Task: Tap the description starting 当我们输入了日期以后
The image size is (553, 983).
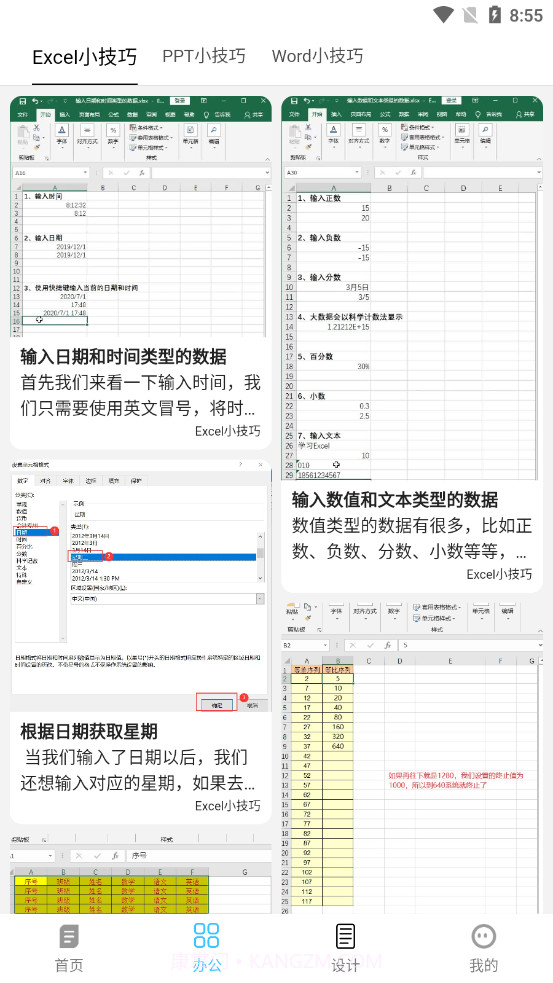Action: [139, 770]
